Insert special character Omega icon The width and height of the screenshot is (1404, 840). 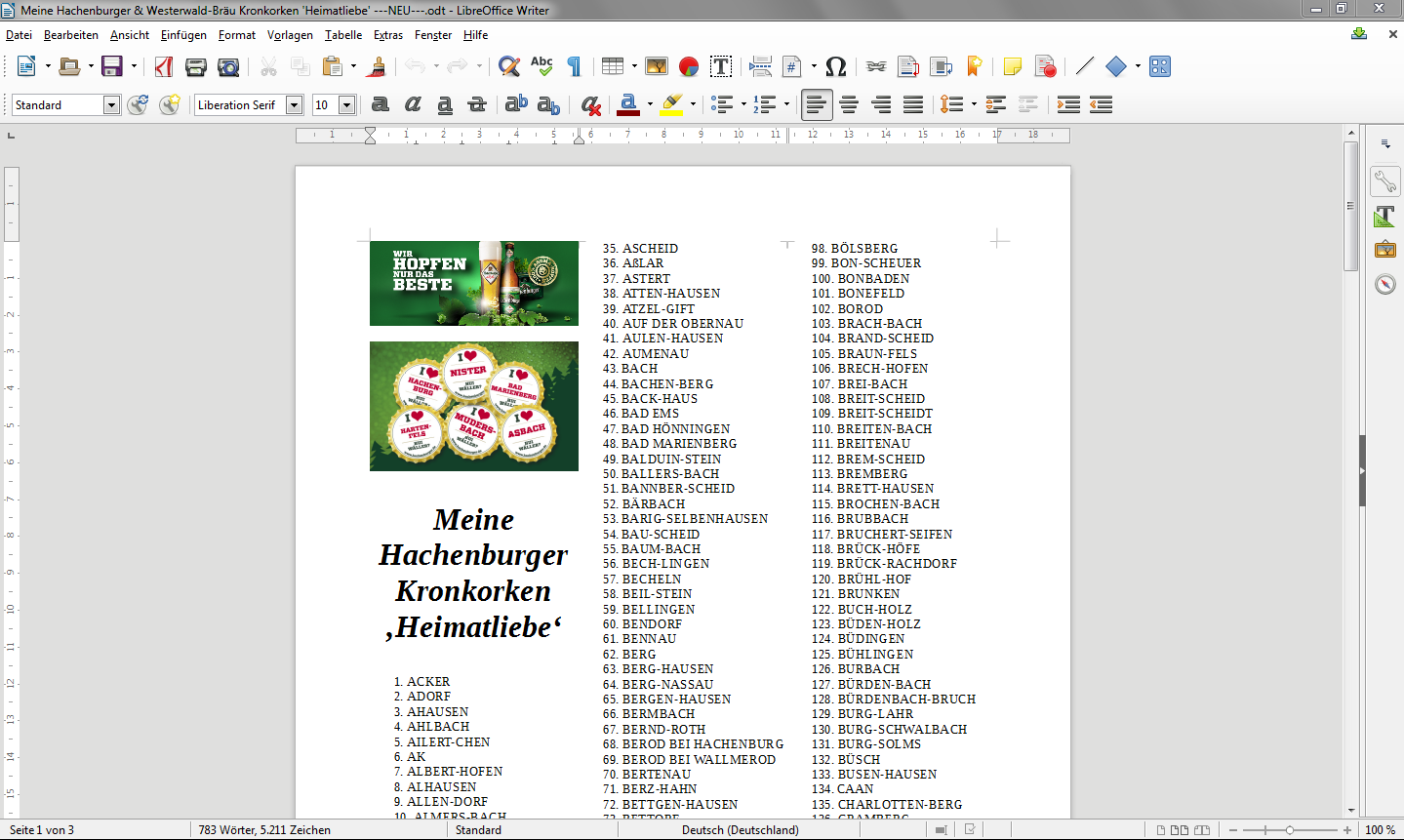(x=836, y=66)
